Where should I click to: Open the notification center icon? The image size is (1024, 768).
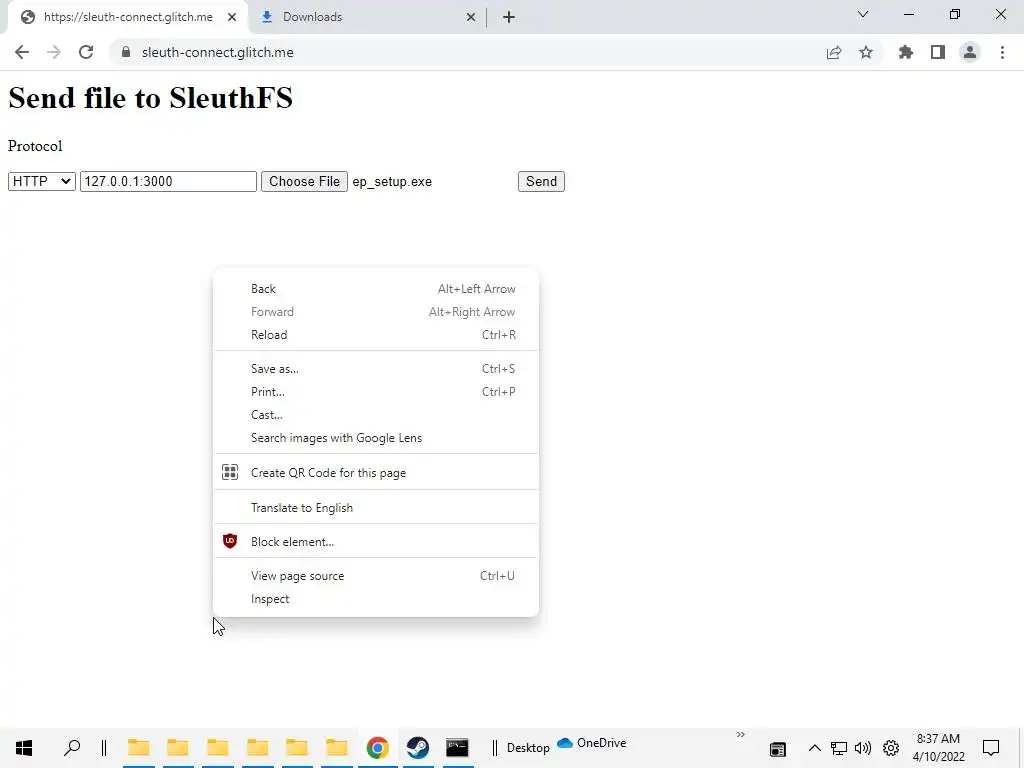click(x=991, y=748)
